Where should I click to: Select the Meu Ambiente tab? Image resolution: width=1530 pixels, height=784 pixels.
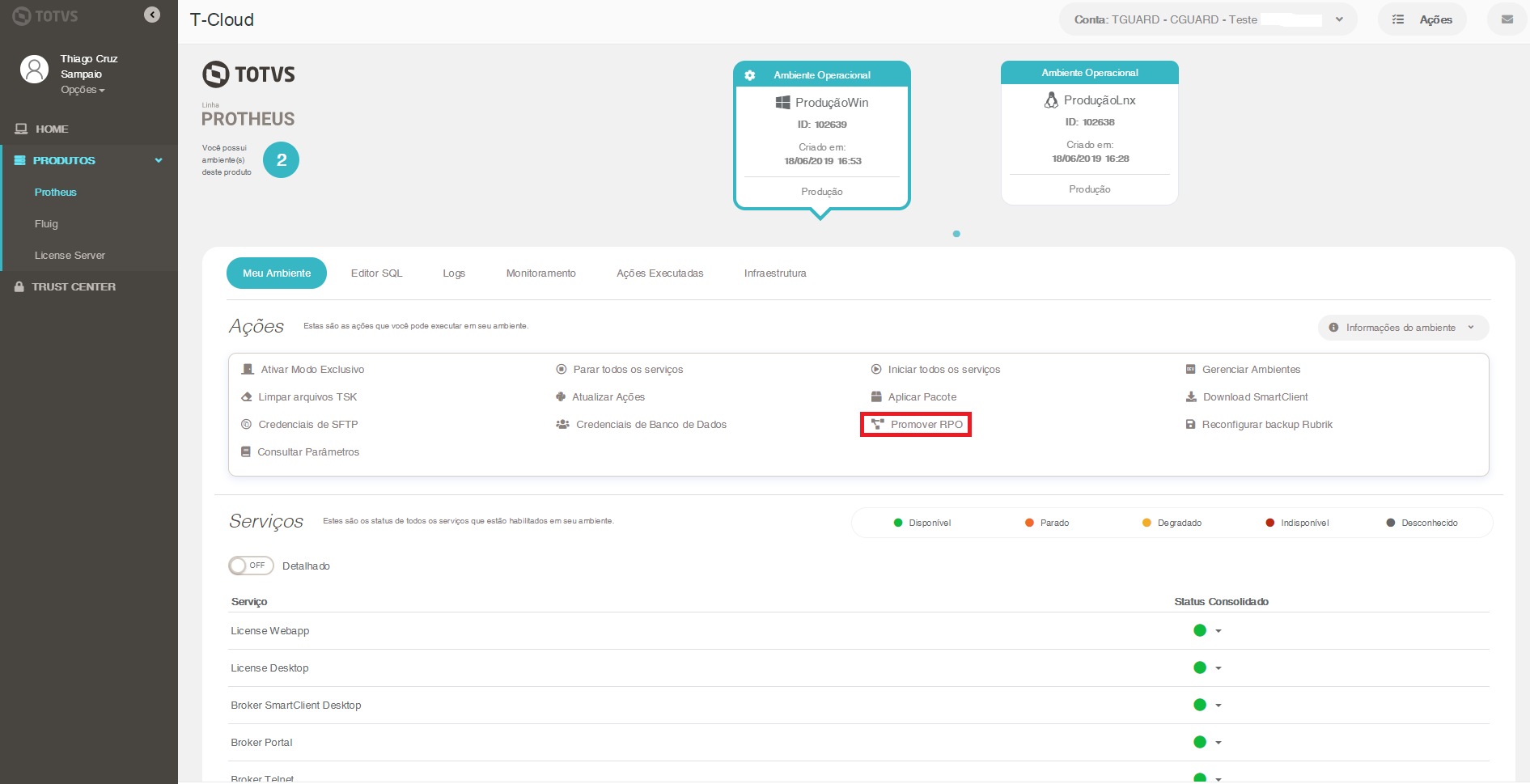[x=277, y=273]
